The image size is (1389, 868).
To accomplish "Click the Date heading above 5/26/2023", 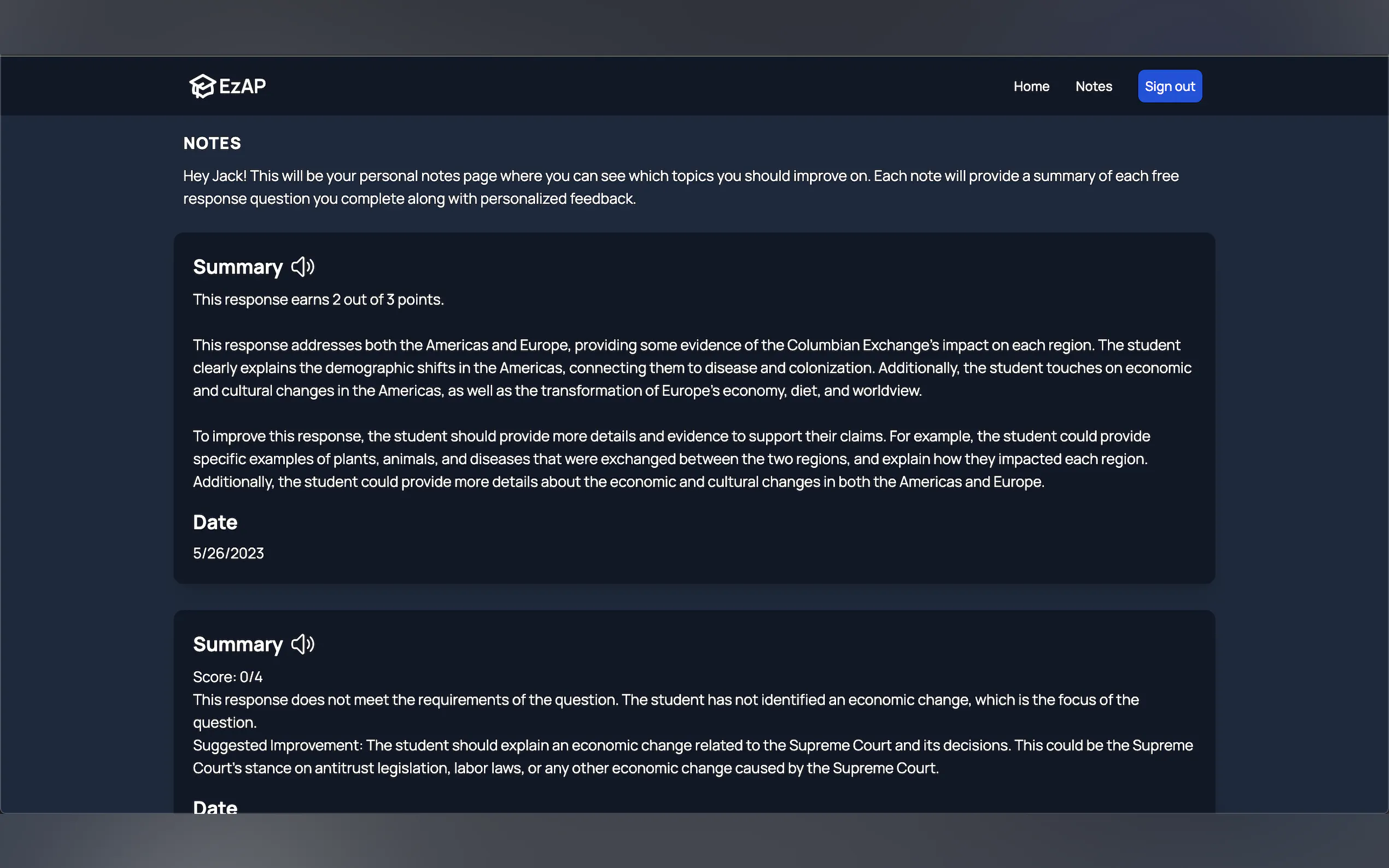I will pos(215,523).
